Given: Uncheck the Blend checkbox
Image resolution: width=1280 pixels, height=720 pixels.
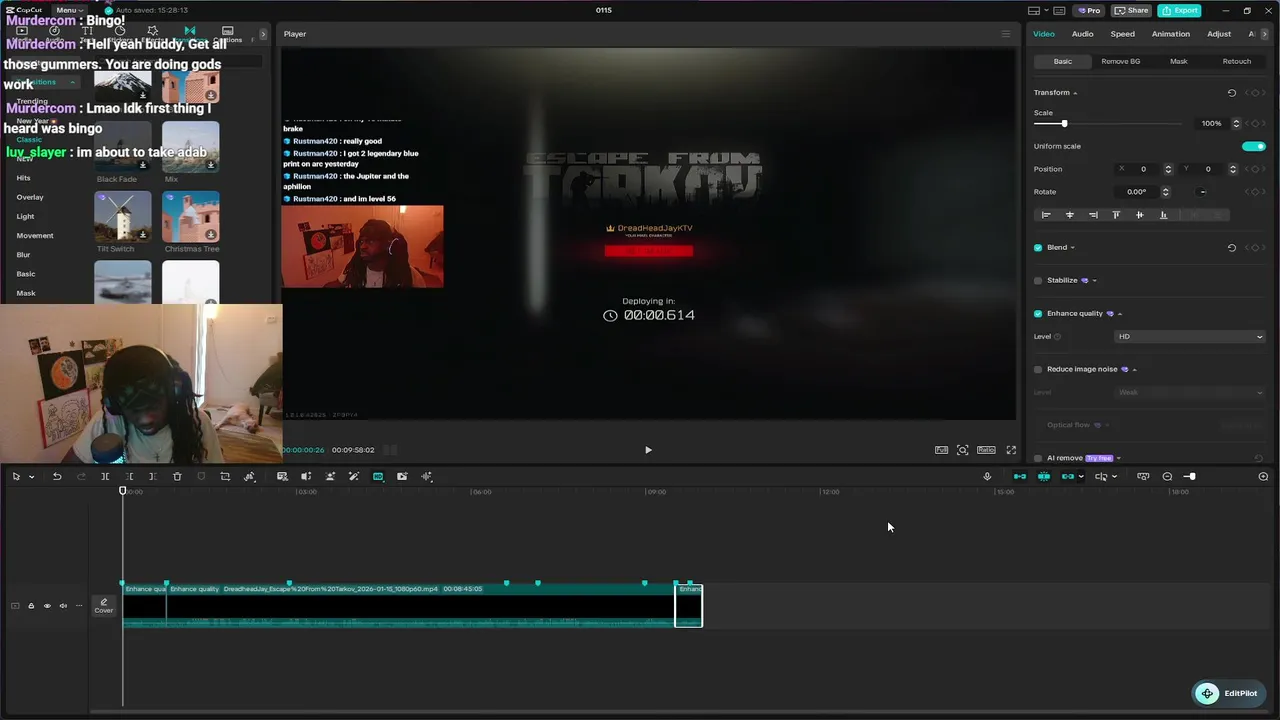Looking at the screenshot, I should pos(1038,248).
